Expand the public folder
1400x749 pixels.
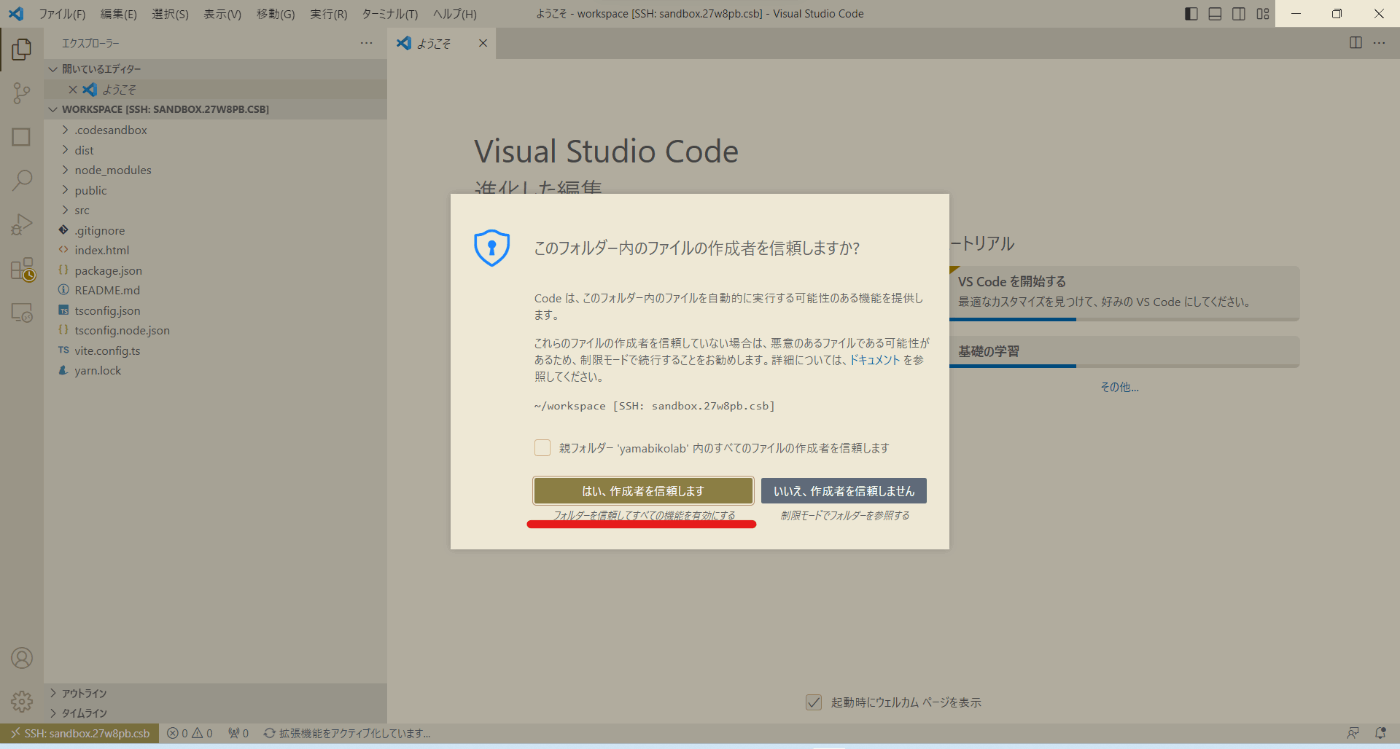(x=215, y=190)
